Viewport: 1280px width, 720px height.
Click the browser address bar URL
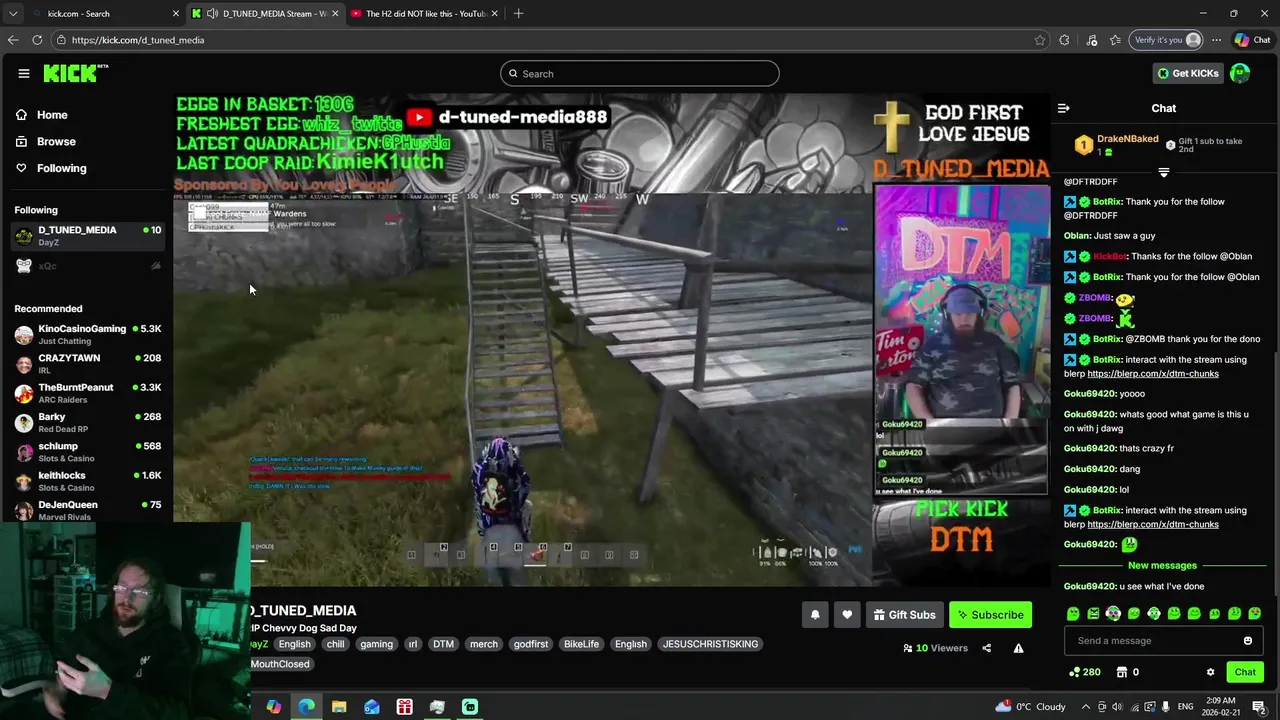tap(138, 40)
